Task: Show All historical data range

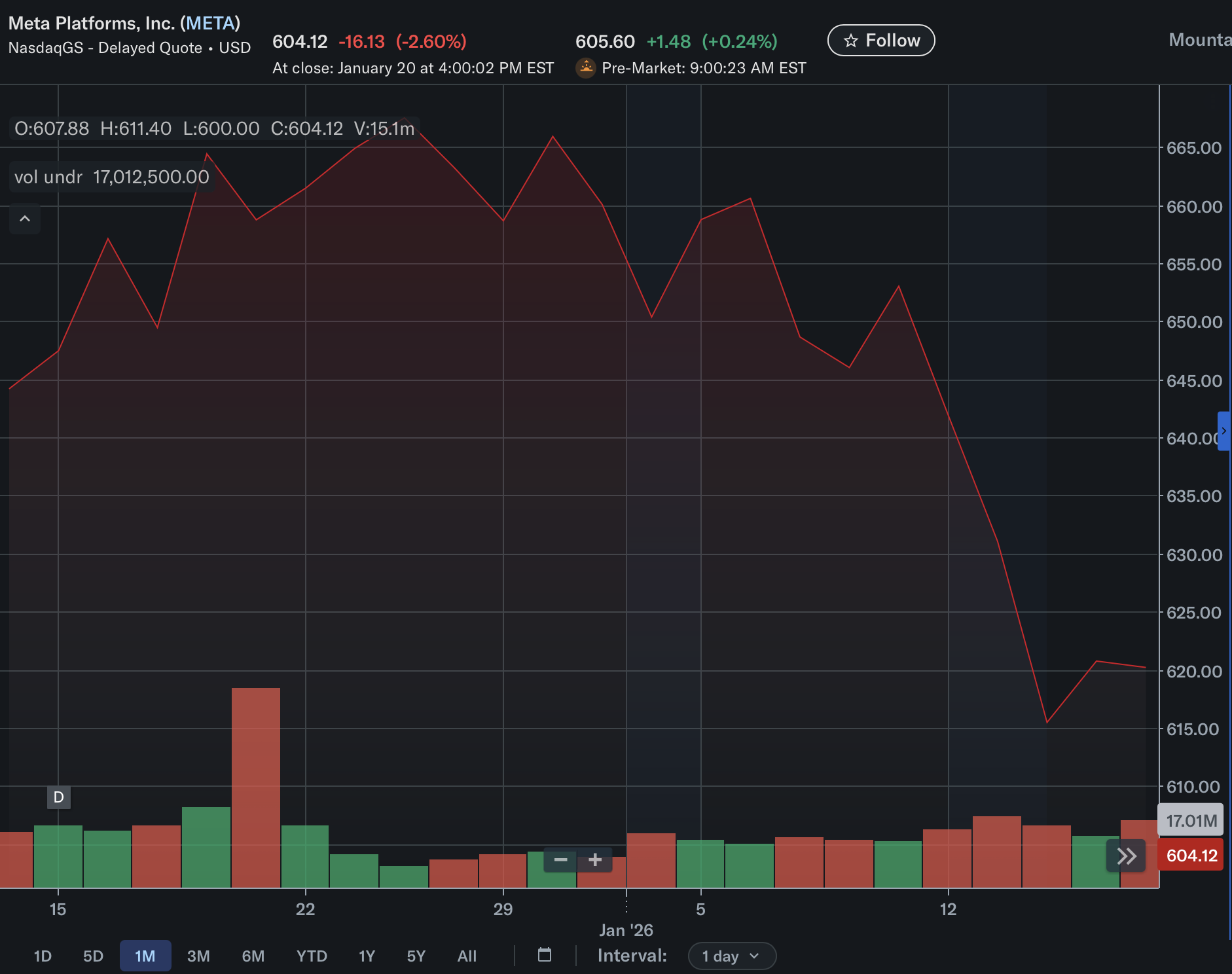Action: coord(467,956)
